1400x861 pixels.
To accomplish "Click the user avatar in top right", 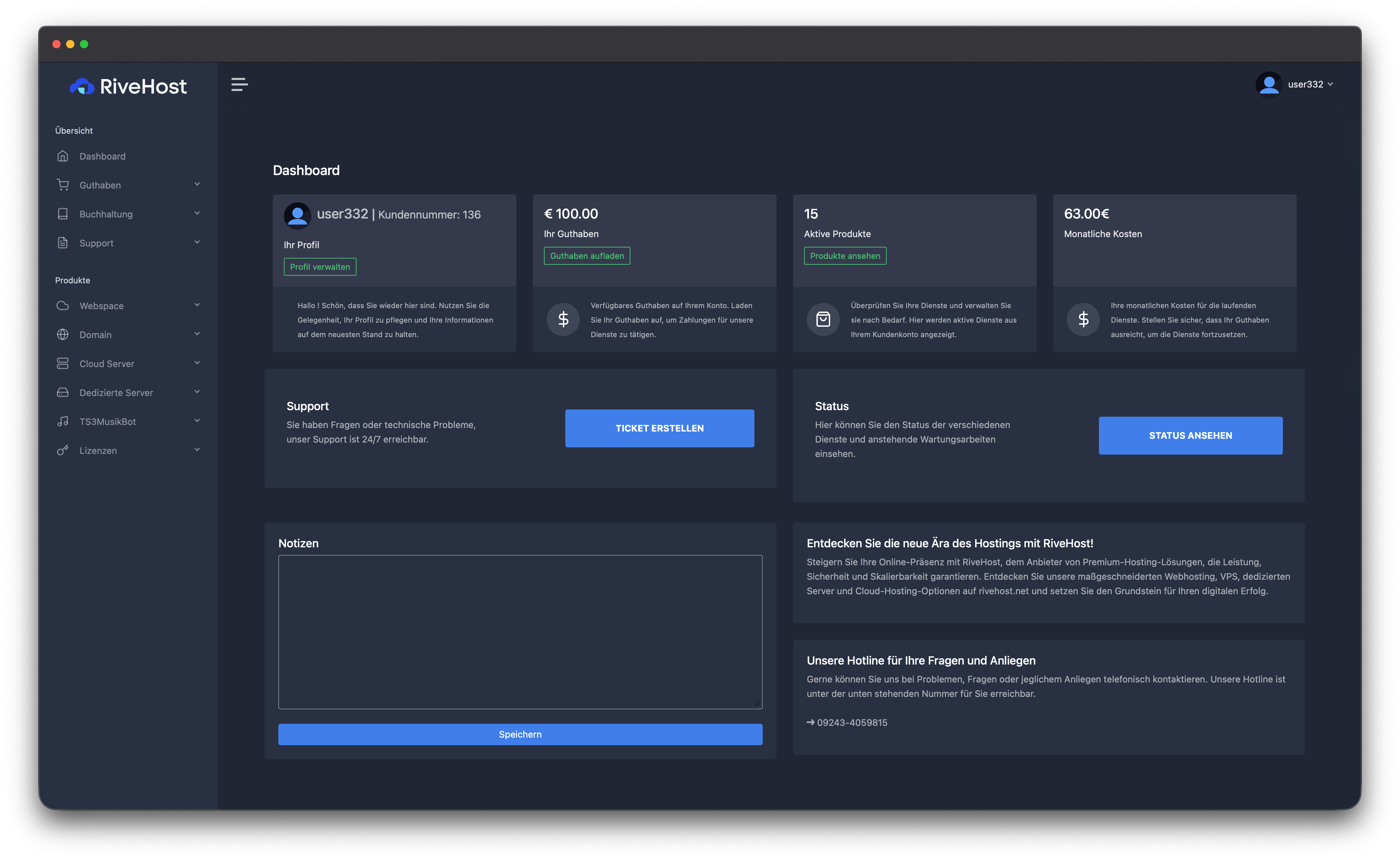I will (x=1268, y=85).
